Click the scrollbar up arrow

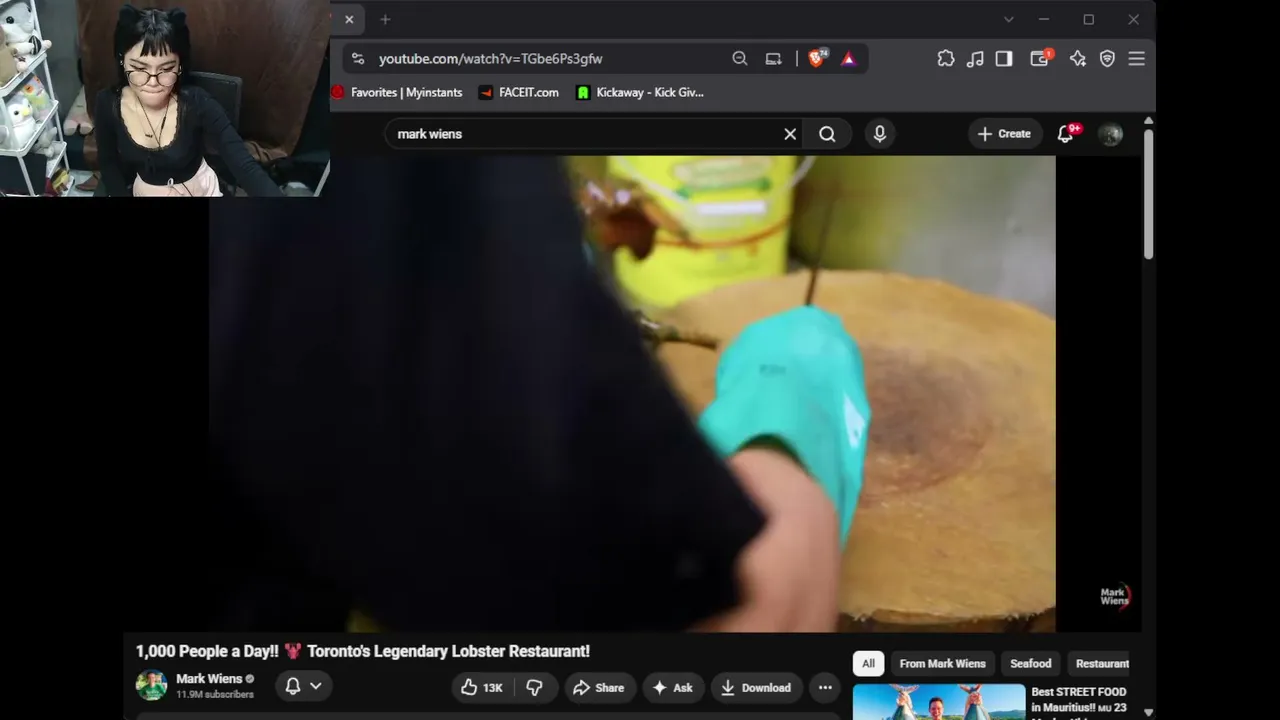(1148, 121)
